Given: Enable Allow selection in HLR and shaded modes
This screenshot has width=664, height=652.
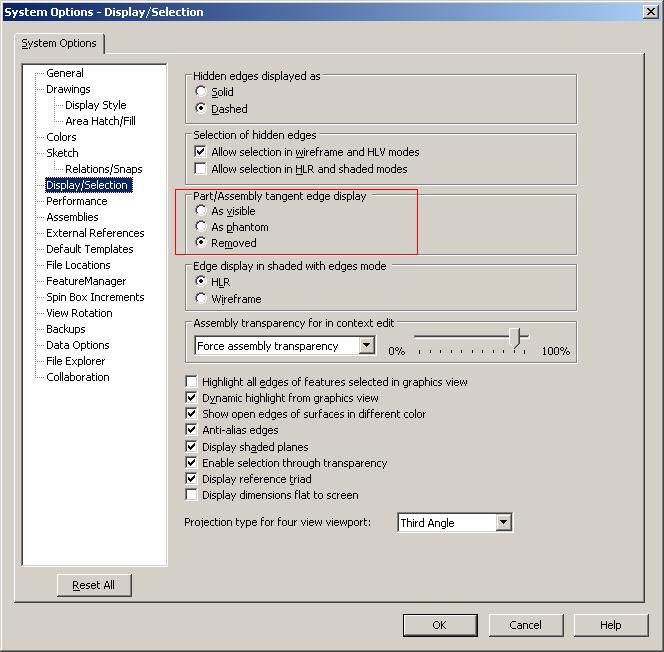Looking at the screenshot, I should click(200, 169).
